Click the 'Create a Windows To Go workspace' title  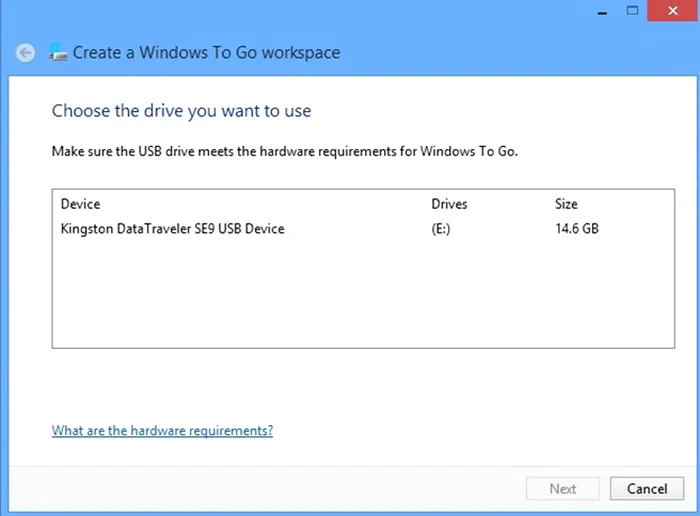[206, 53]
